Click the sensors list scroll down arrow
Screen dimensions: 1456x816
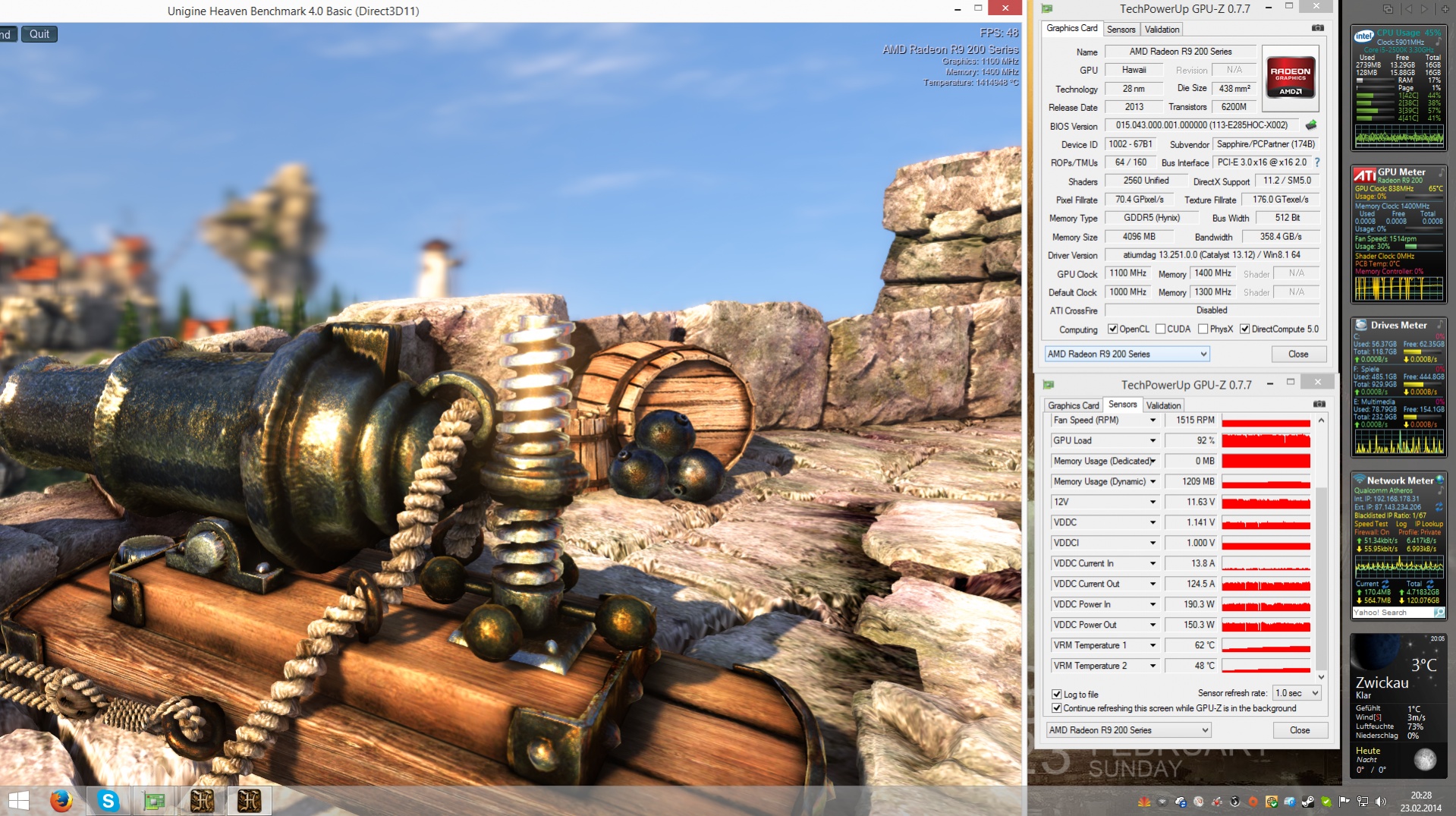1321,676
